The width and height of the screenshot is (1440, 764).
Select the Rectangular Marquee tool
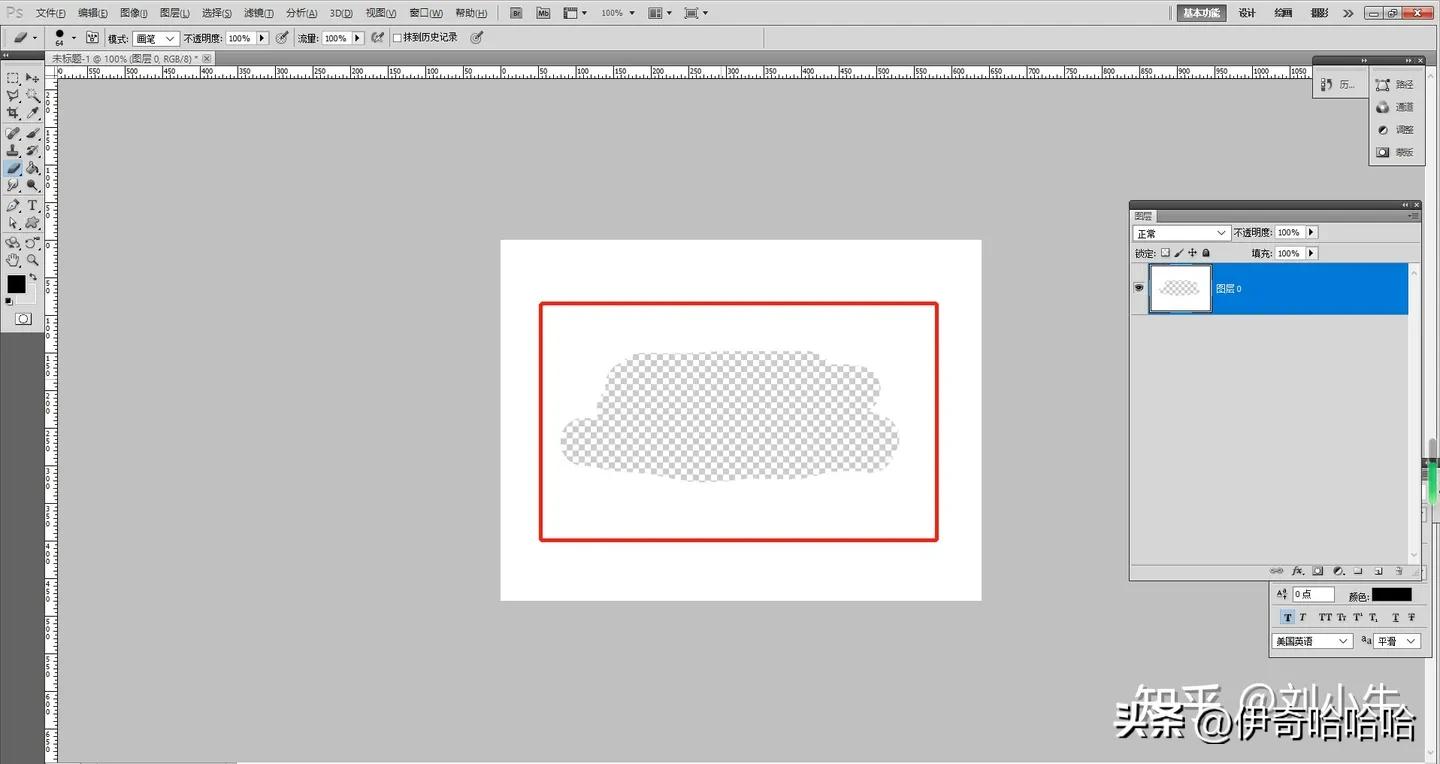[13, 77]
